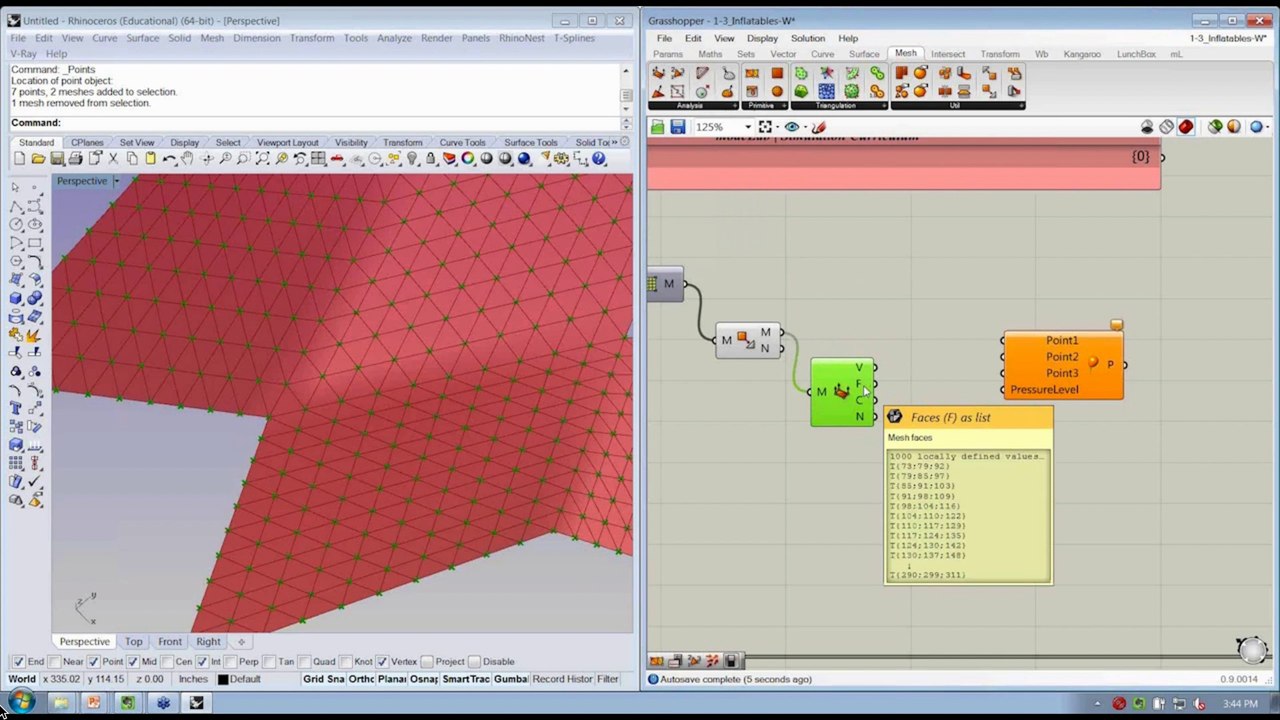Viewport: 1280px width, 720px height.
Task: Expand the Primitive panel in Grasshopper ribbon
Action: pyautogui.click(x=786, y=105)
